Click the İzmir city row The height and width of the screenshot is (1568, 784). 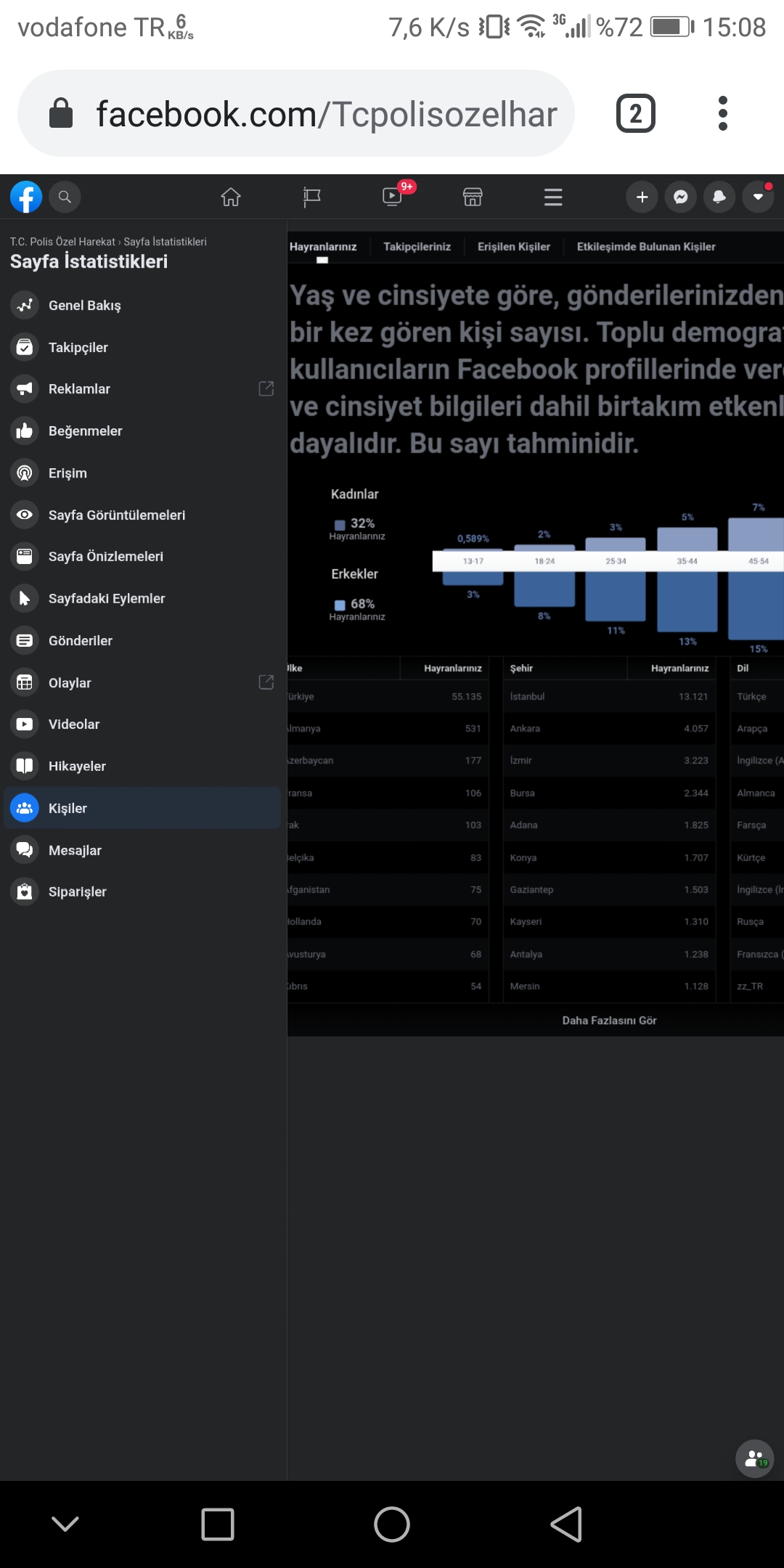point(610,761)
